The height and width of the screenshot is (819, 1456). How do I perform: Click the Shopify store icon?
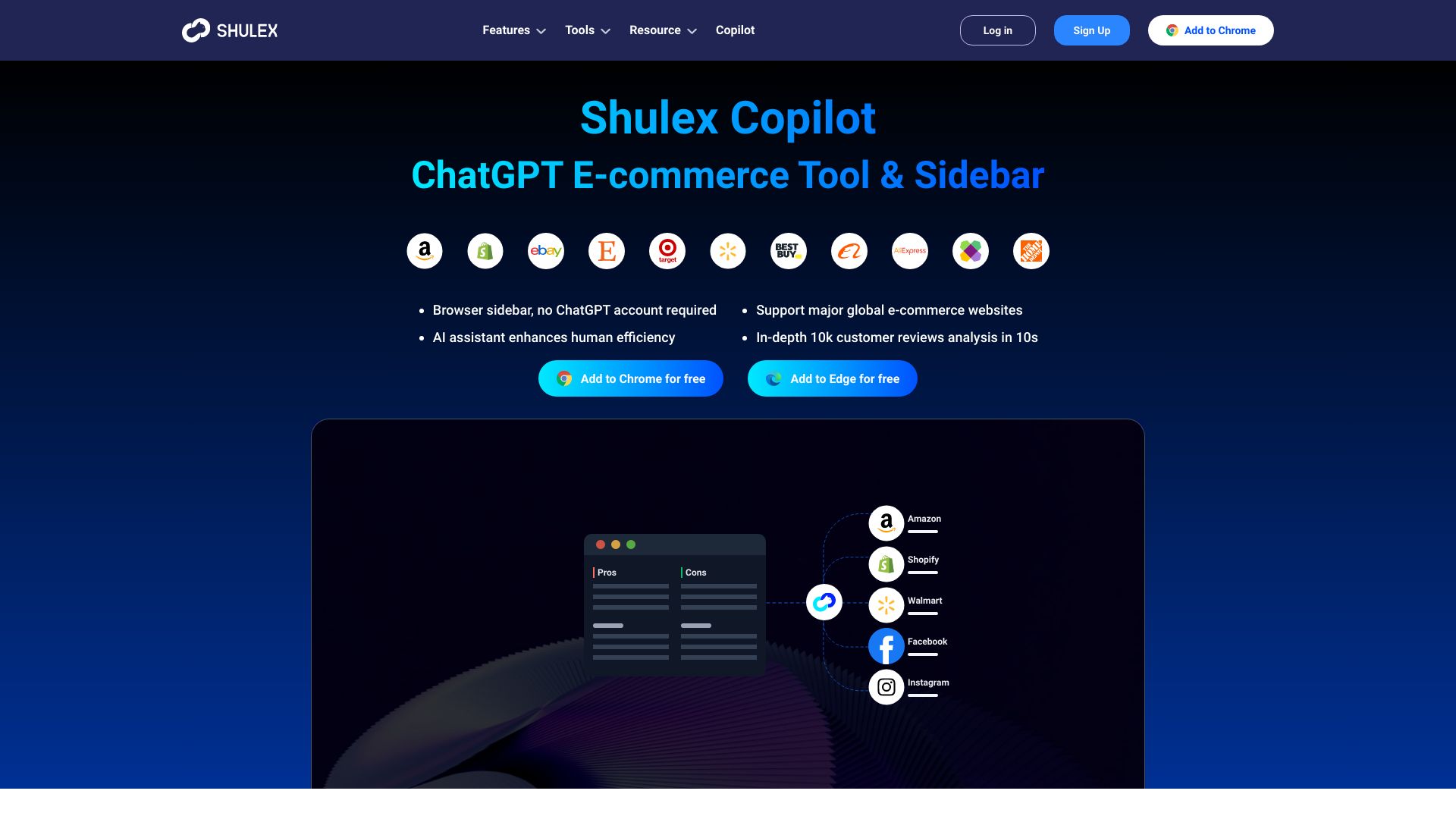click(485, 251)
